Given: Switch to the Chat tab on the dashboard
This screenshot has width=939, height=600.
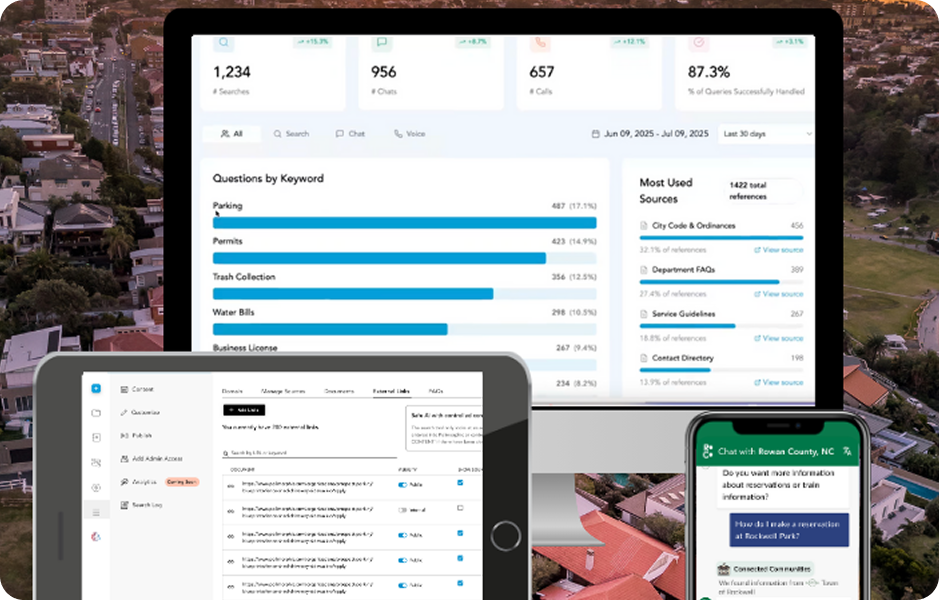Looking at the screenshot, I should 350,134.
